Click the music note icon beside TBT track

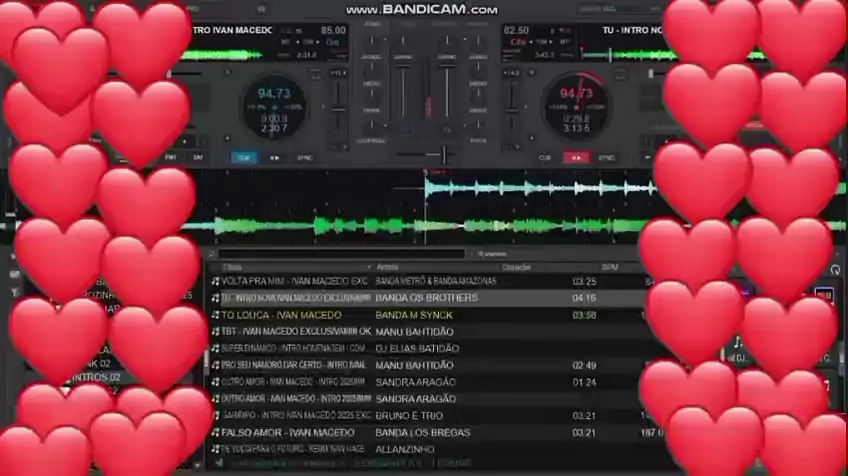215,332
